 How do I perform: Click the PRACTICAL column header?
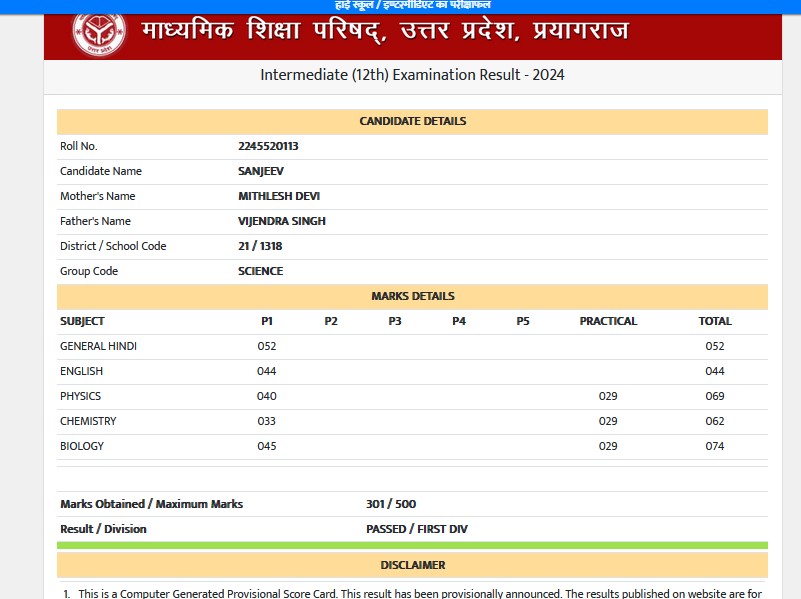pyautogui.click(x=608, y=321)
